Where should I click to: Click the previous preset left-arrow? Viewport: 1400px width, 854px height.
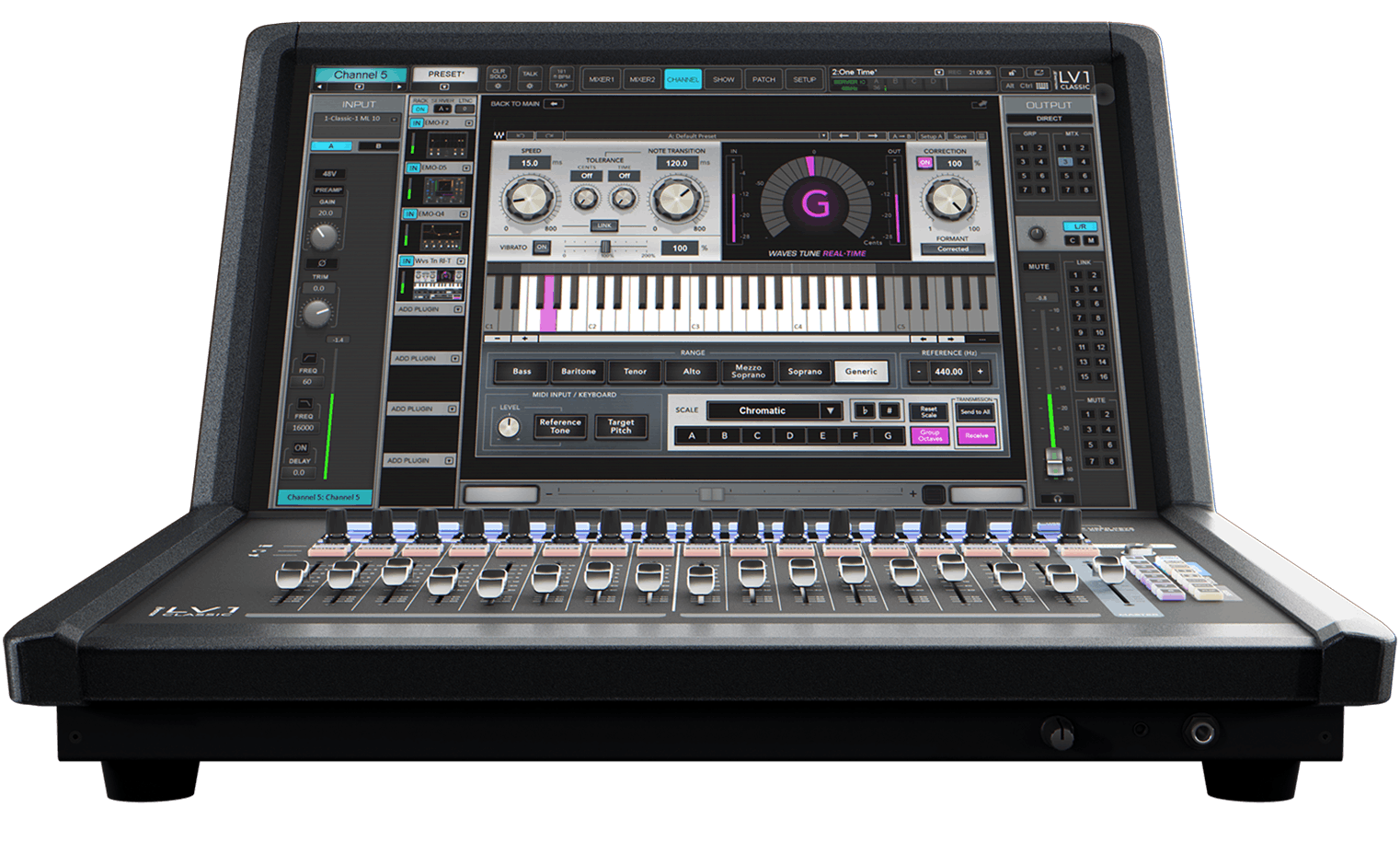843,136
